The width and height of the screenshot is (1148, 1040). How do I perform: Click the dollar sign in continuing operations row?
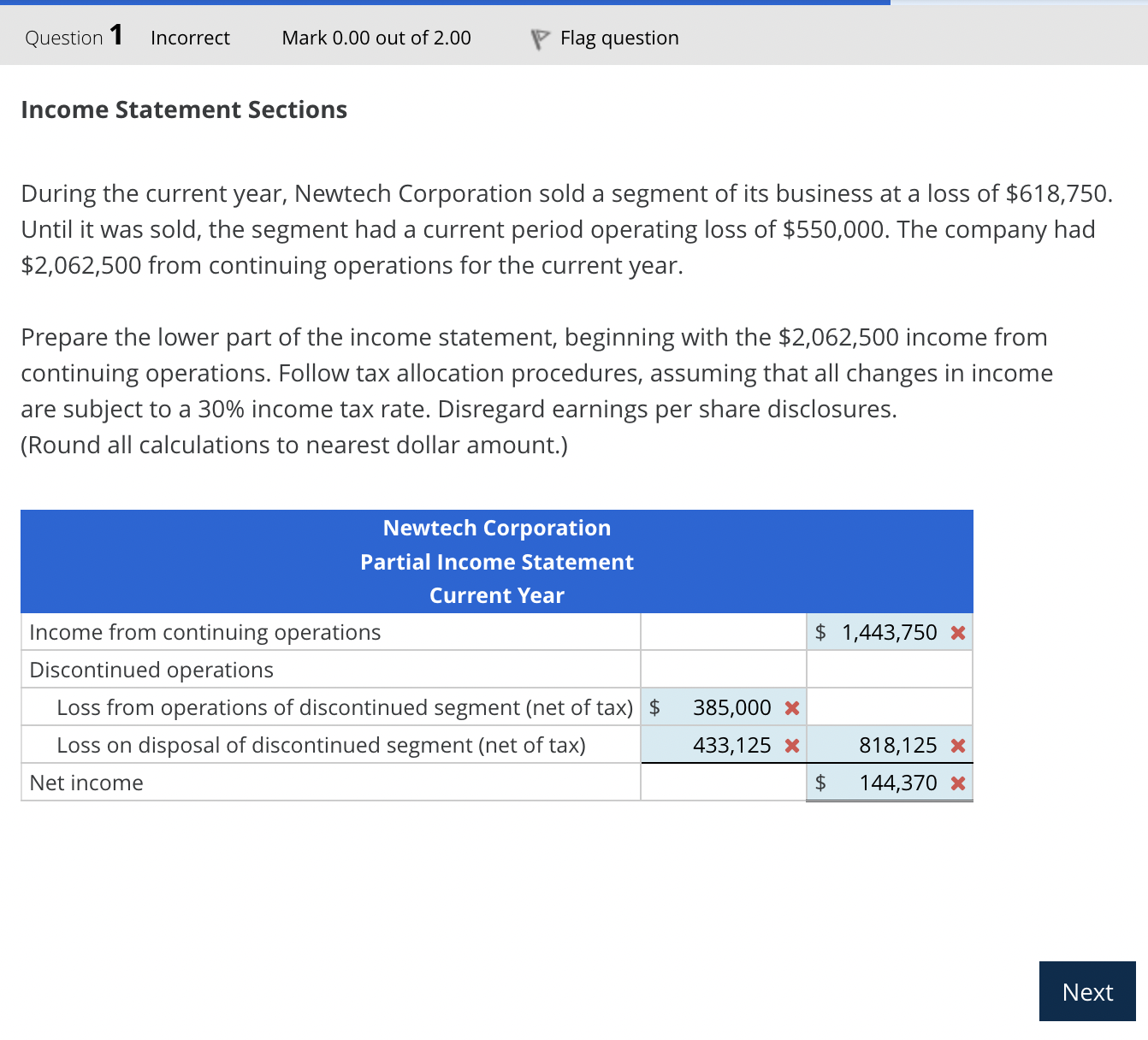(x=820, y=632)
